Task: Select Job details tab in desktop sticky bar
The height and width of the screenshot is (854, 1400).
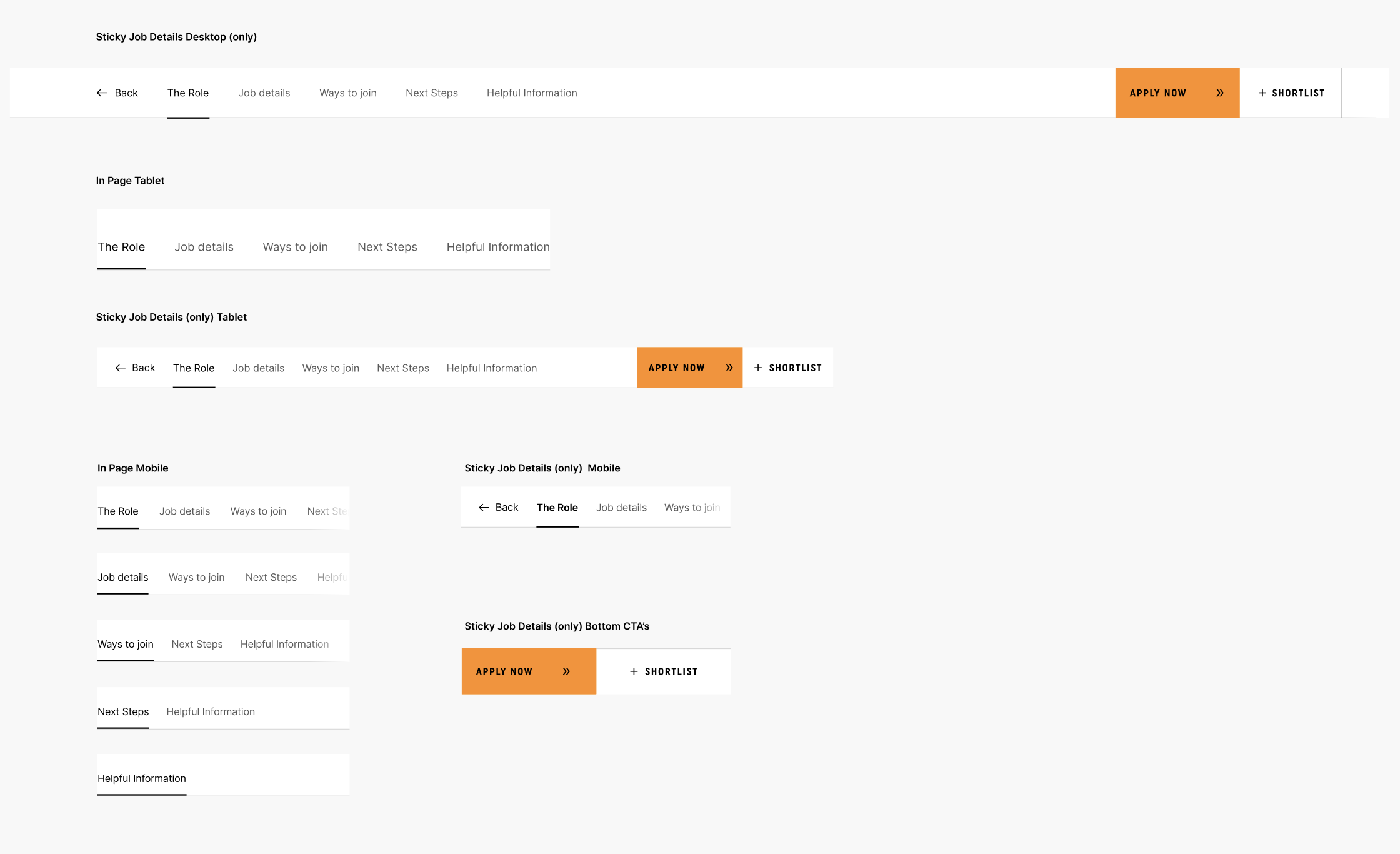Action: 264,93
